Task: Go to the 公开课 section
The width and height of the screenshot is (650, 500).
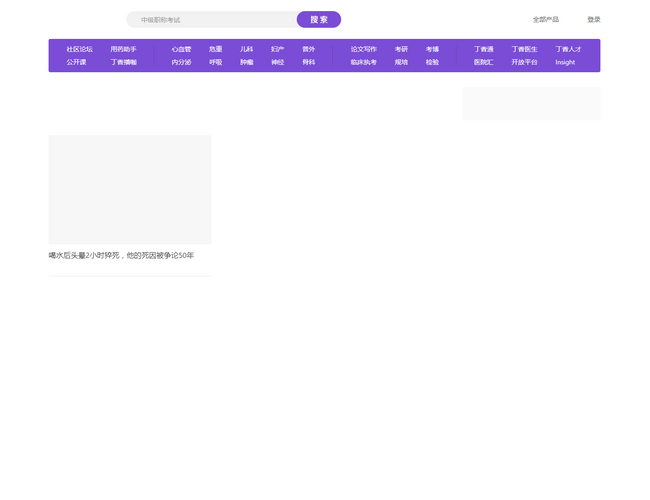Action: 77,62
